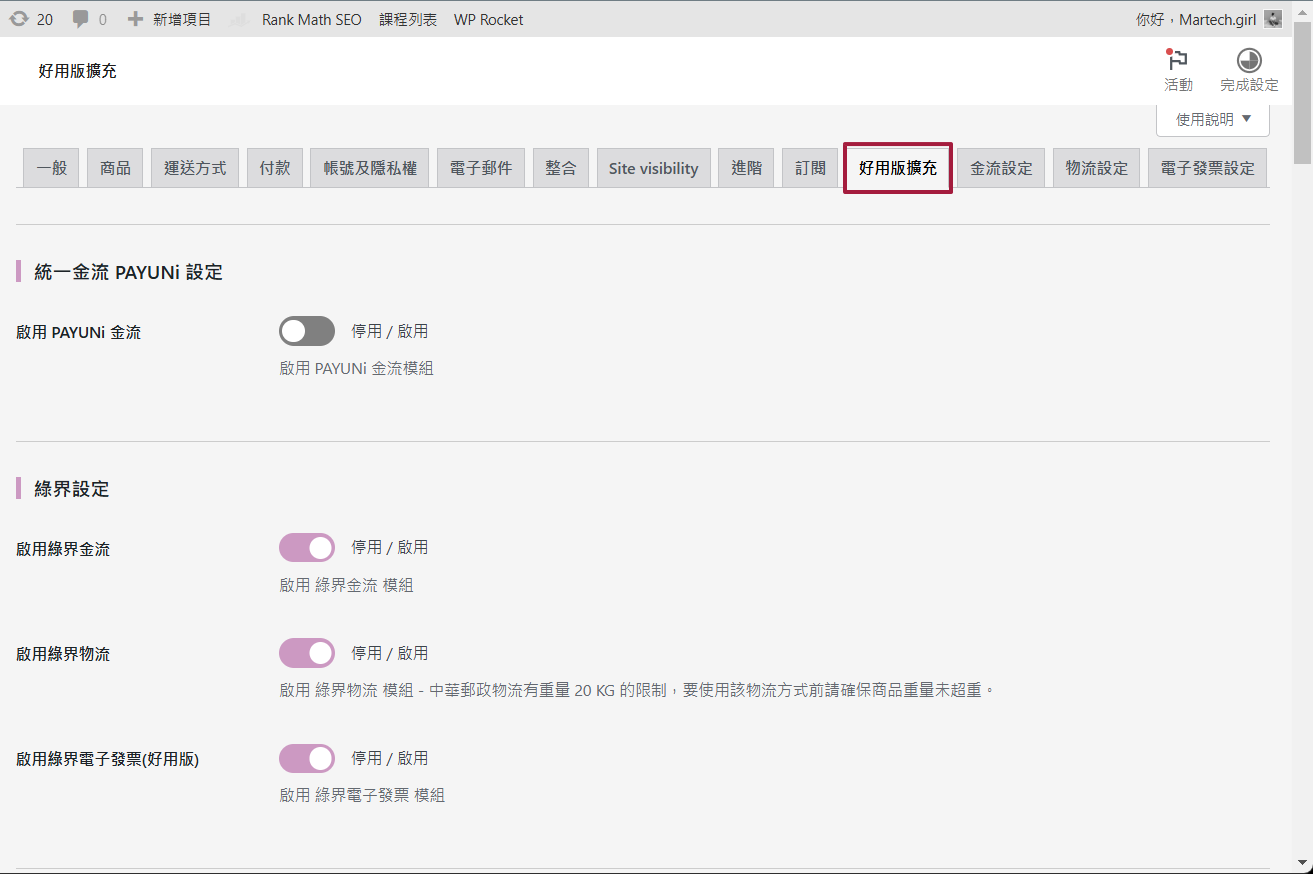Click the 完成設定 progress circle icon

(1249, 60)
